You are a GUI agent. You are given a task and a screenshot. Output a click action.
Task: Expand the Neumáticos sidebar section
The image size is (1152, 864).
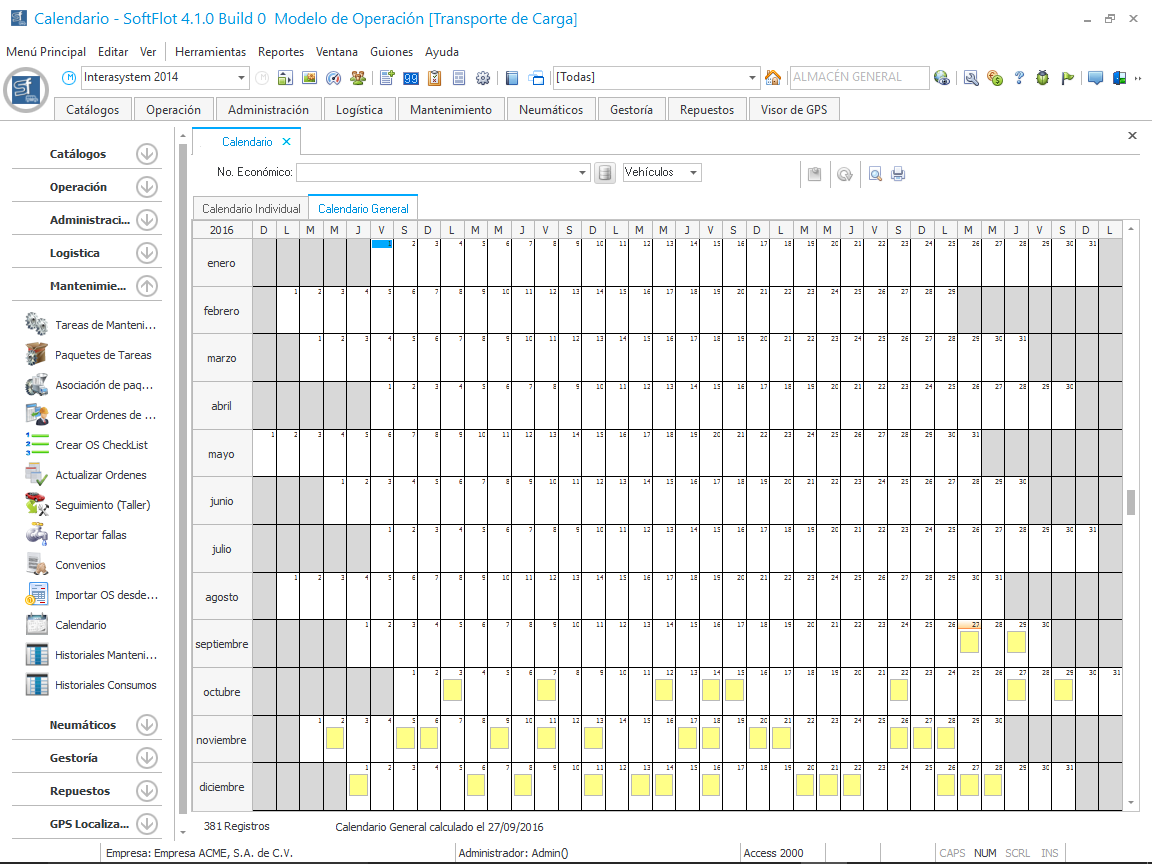point(147,725)
